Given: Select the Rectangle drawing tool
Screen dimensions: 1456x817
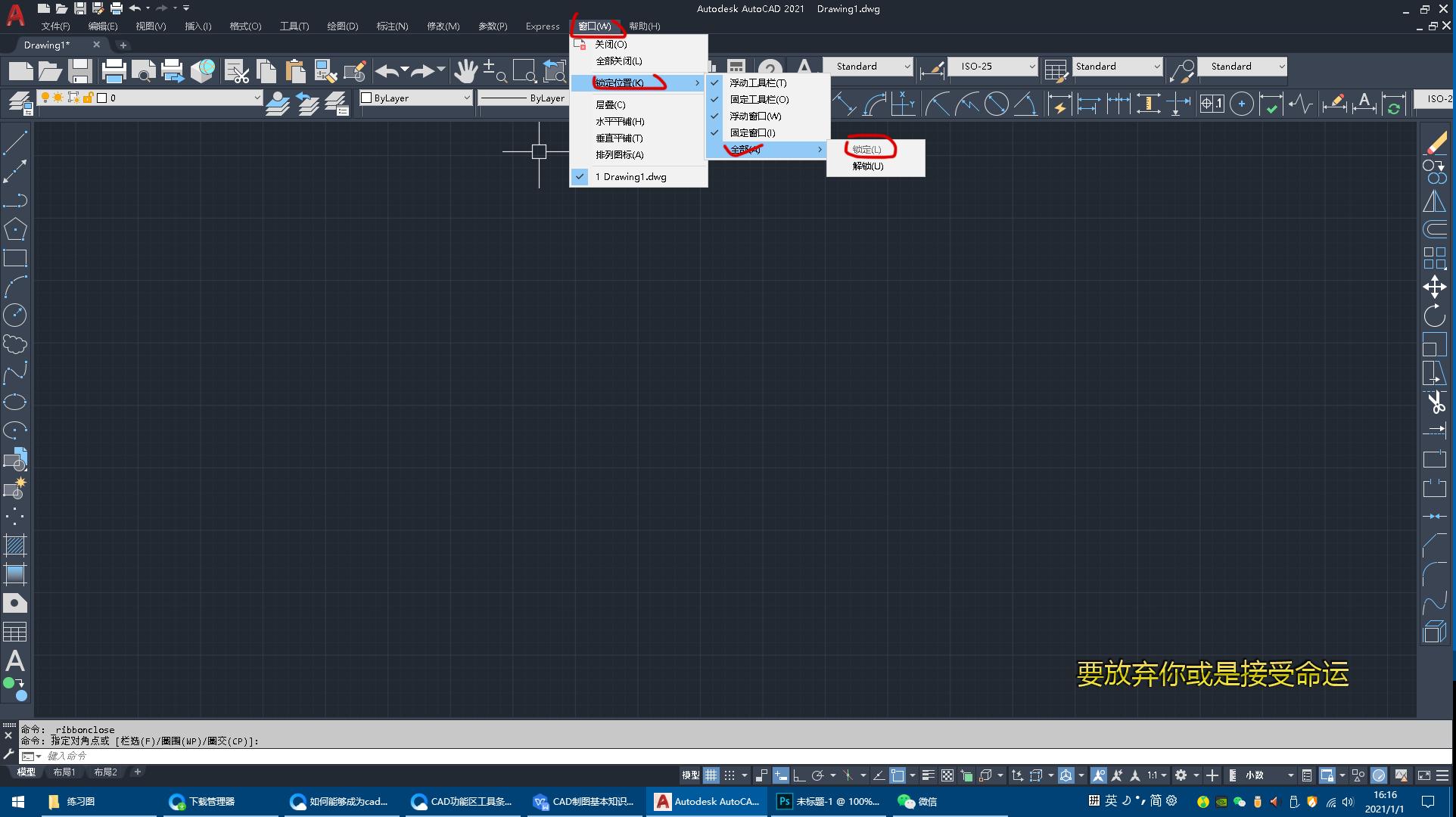Looking at the screenshot, I should pyautogui.click(x=15, y=258).
